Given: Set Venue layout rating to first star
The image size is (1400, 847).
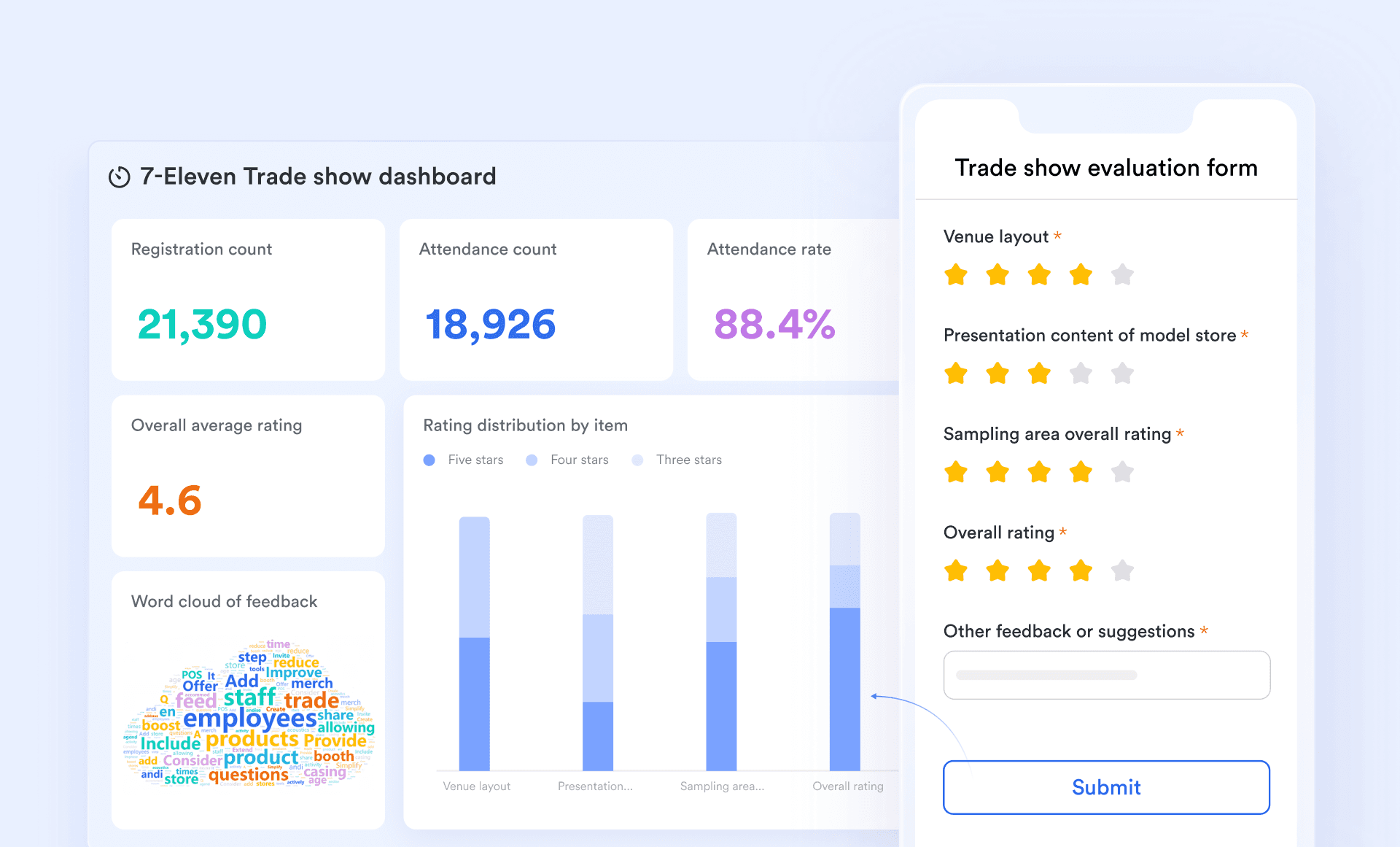Looking at the screenshot, I should (x=955, y=275).
